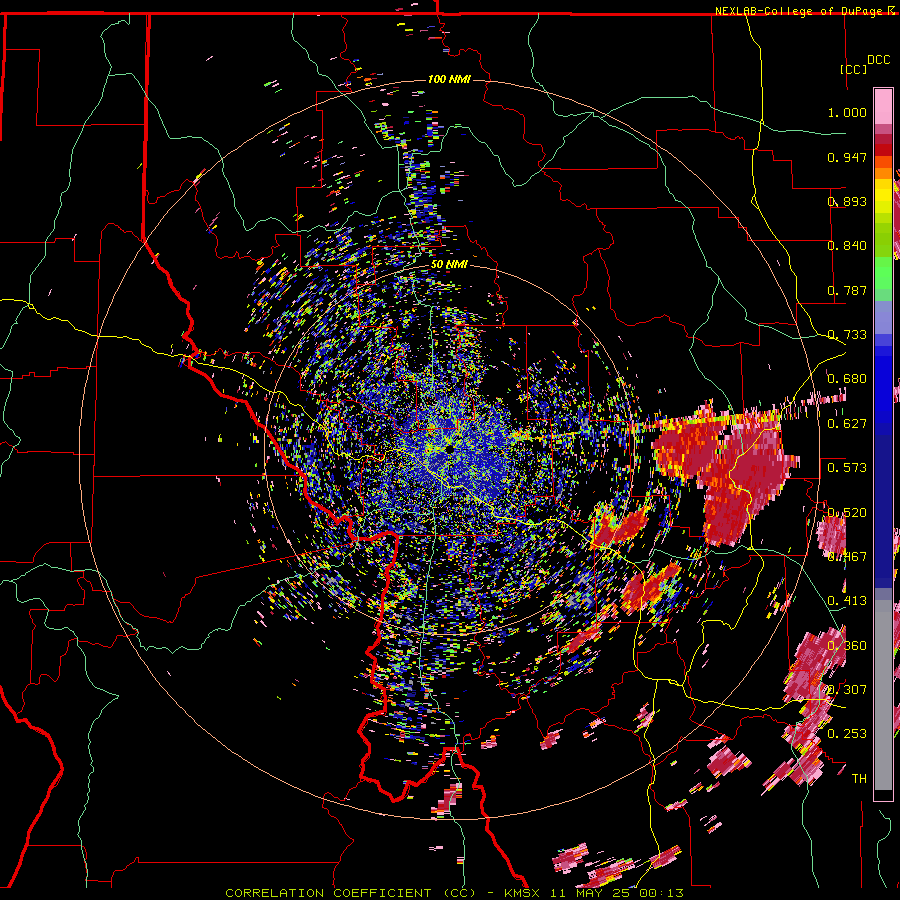Click the 0.680 color scale value
The width and height of the screenshot is (900, 900).
[847, 379]
